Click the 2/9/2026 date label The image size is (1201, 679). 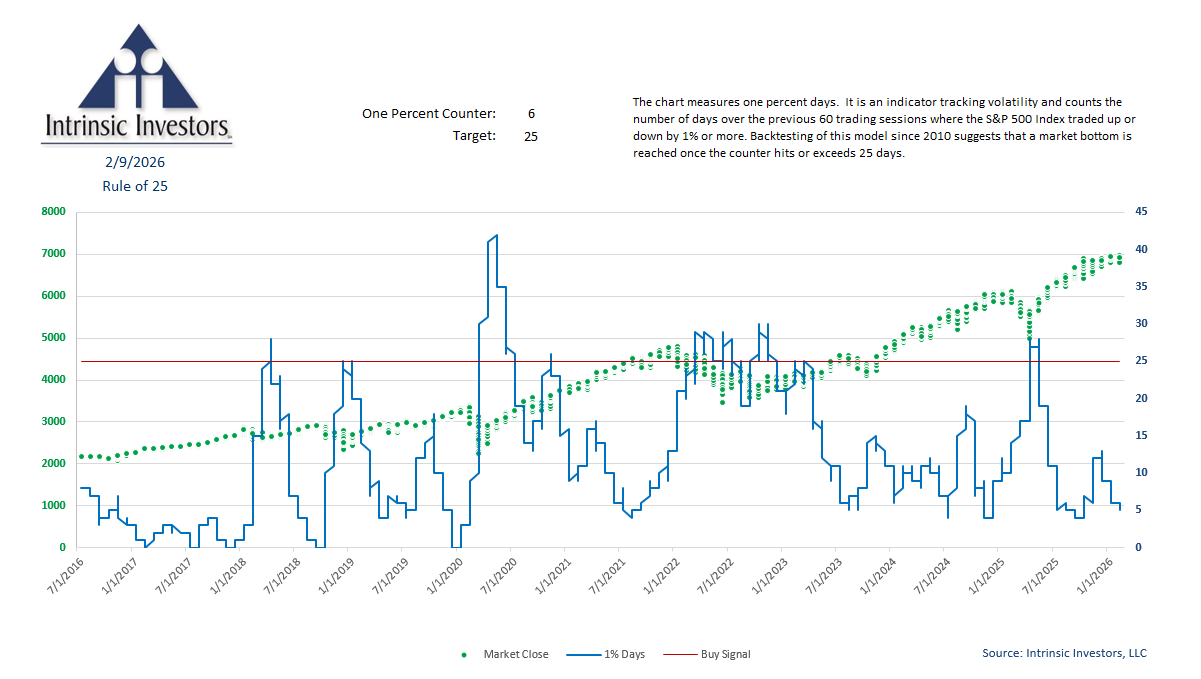(135, 162)
